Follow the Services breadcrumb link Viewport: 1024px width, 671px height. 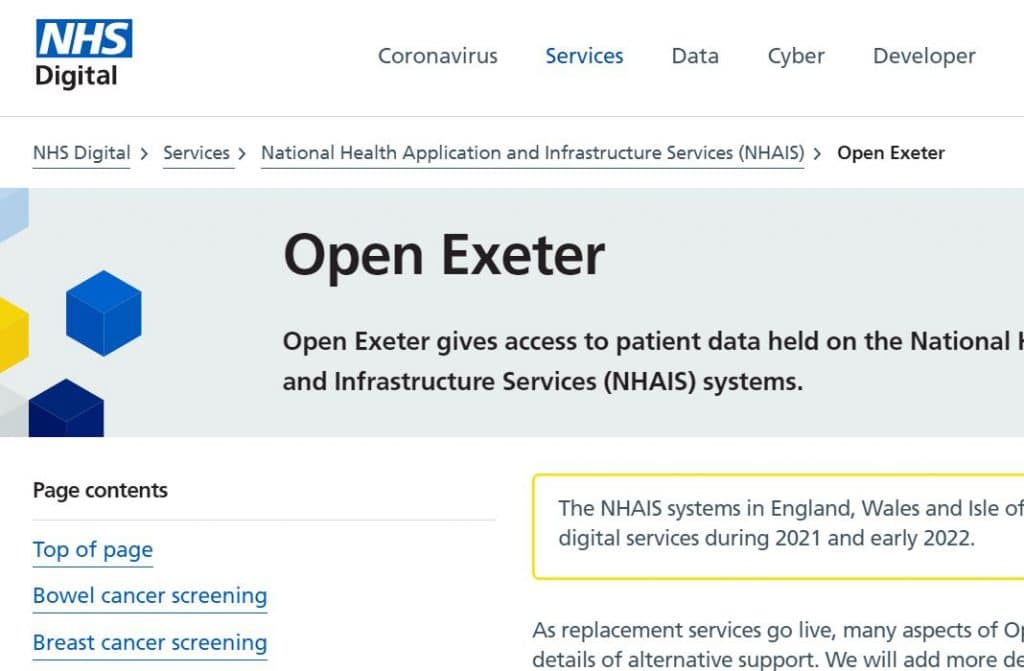(x=197, y=153)
